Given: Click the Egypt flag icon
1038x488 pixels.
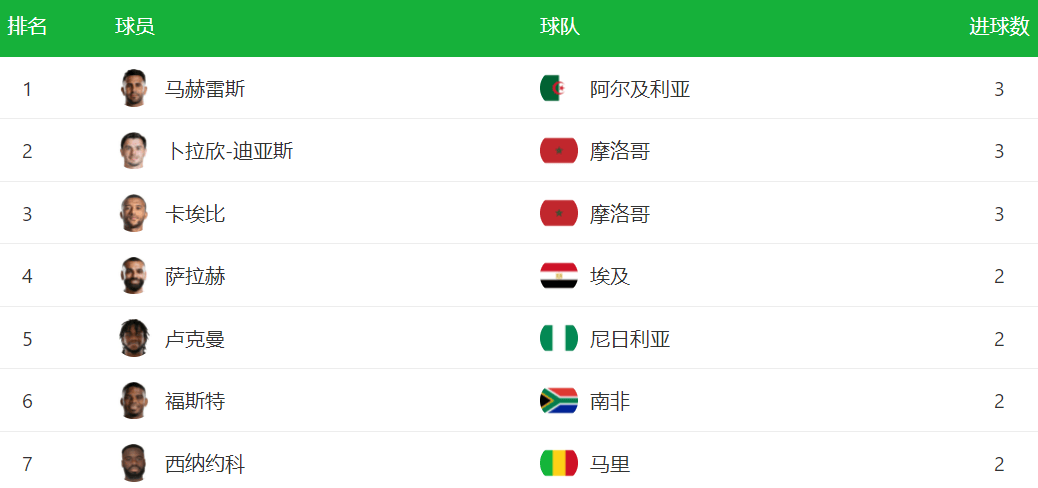Looking at the screenshot, I should coord(558,276).
